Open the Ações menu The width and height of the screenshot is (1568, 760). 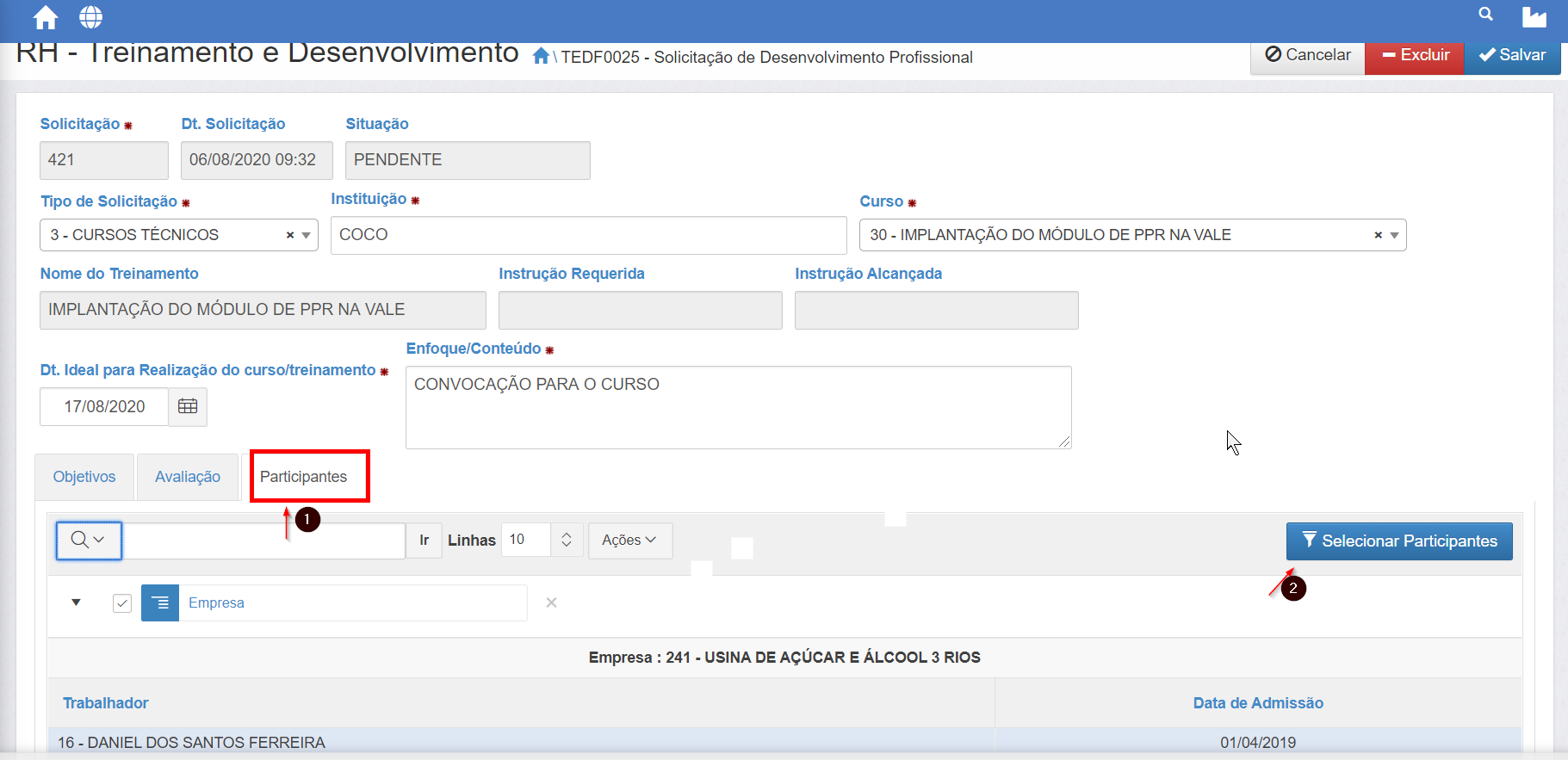coord(629,541)
